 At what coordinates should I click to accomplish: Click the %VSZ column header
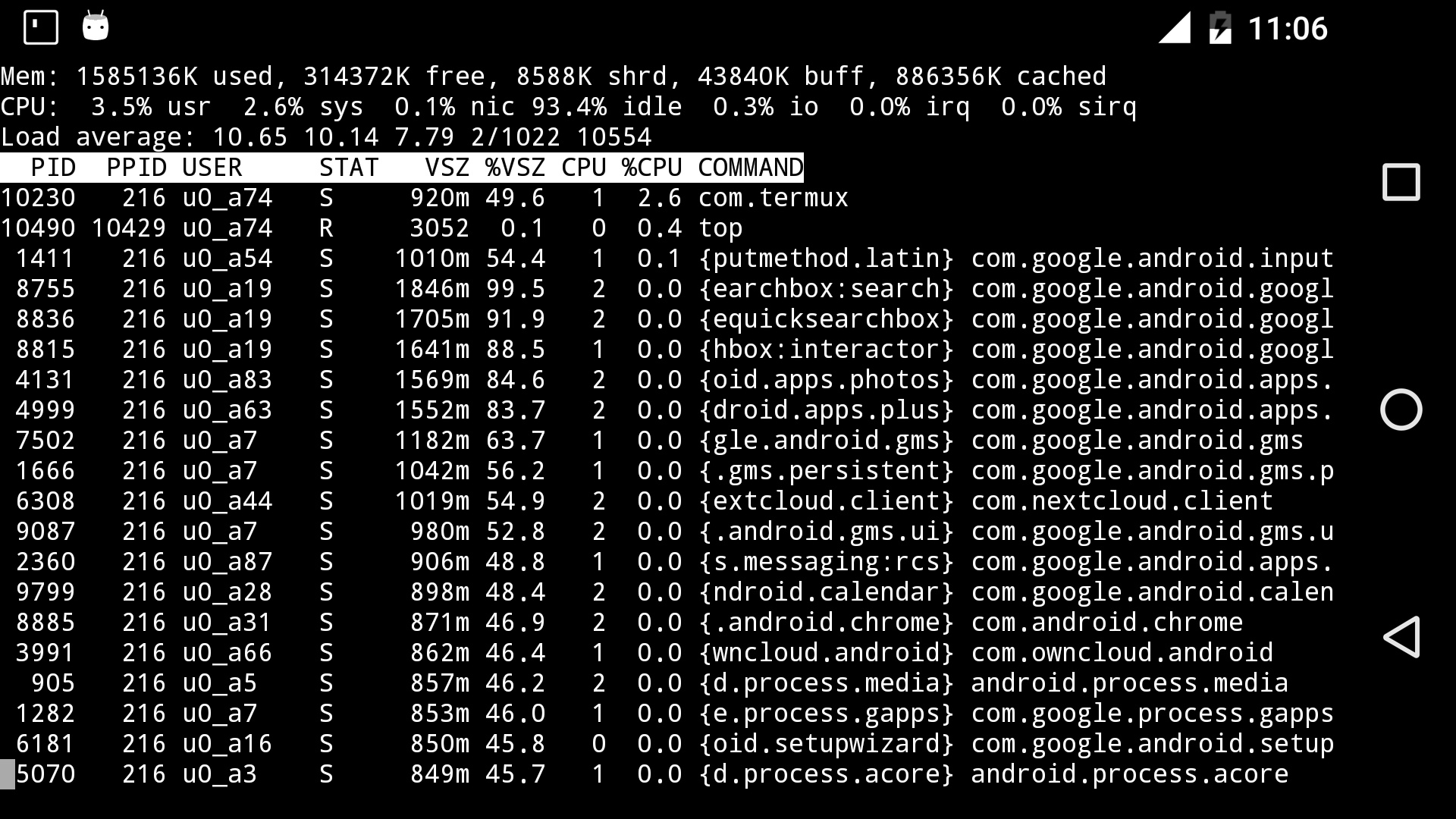pyautogui.click(x=515, y=168)
